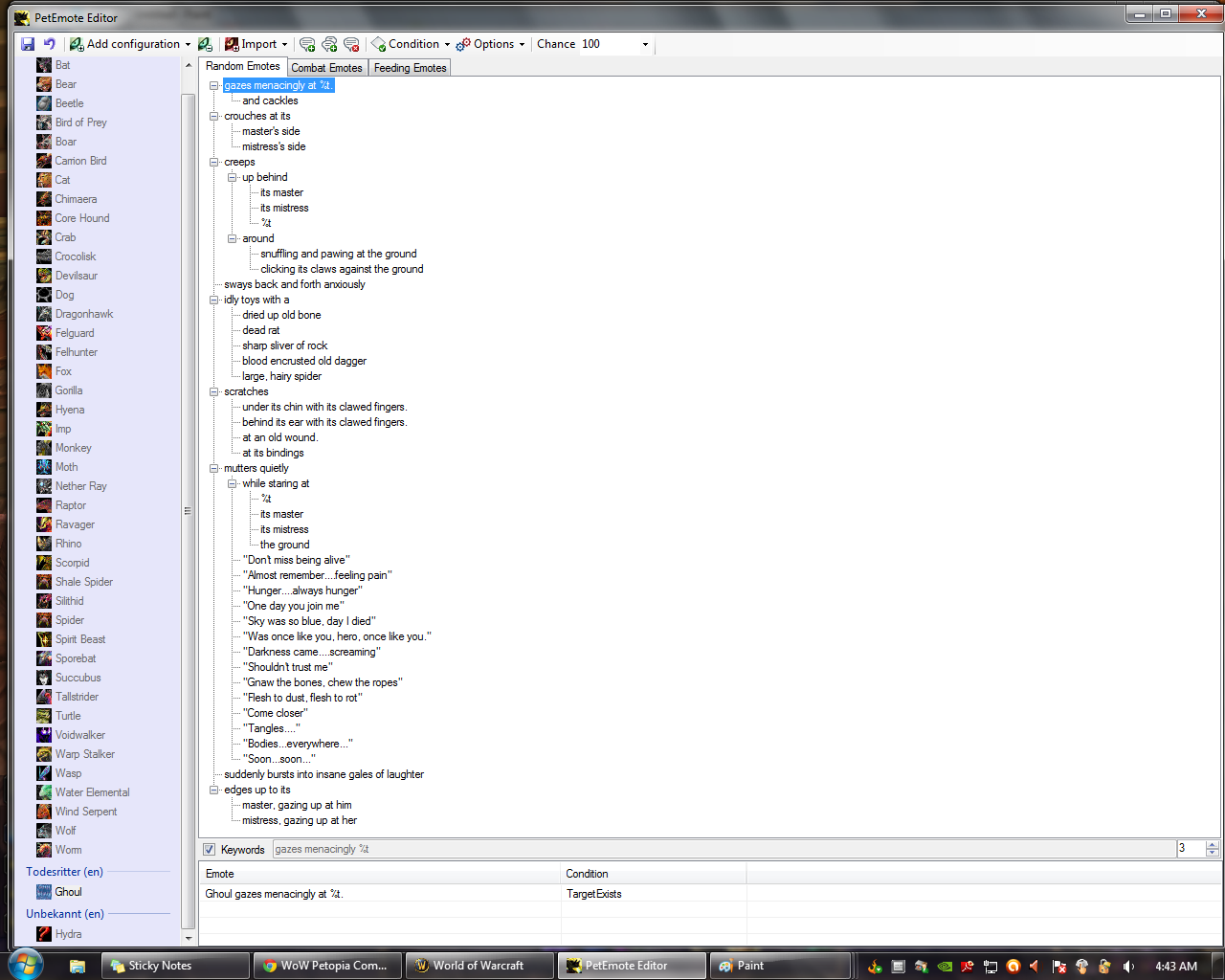Select 'suddenly bursts into insane gales of laughter'
1225x980 pixels.
[323, 774]
